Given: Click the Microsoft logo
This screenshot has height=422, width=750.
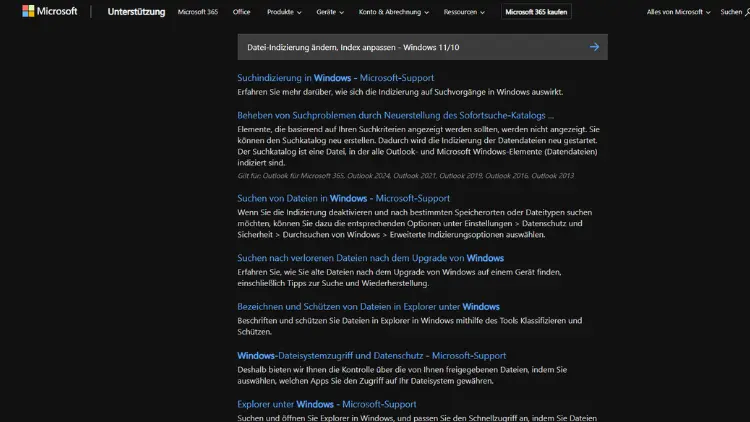Looking at the screenshot, I should (x=50, y=11).
